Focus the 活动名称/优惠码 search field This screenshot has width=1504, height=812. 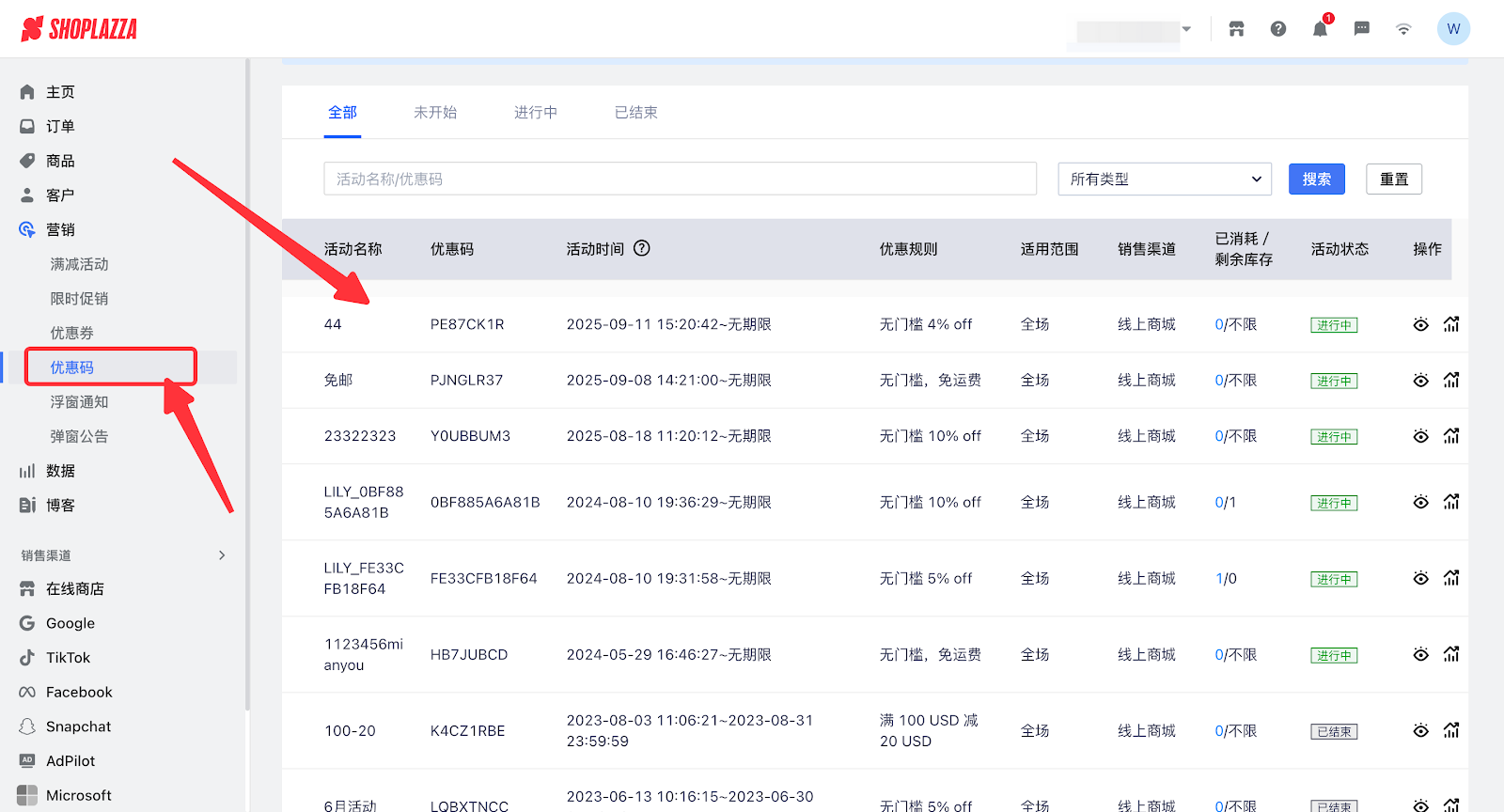click(x=680, y=179)
